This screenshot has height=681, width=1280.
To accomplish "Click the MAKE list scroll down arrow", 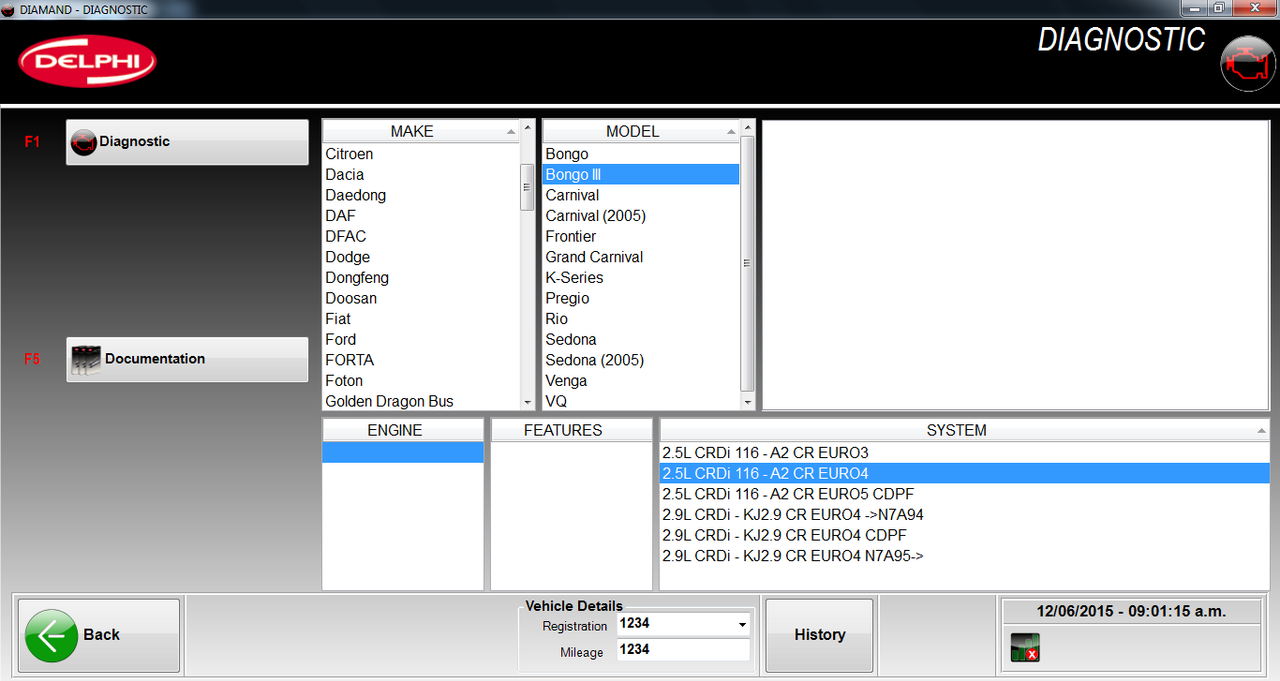I will point(527,402).
